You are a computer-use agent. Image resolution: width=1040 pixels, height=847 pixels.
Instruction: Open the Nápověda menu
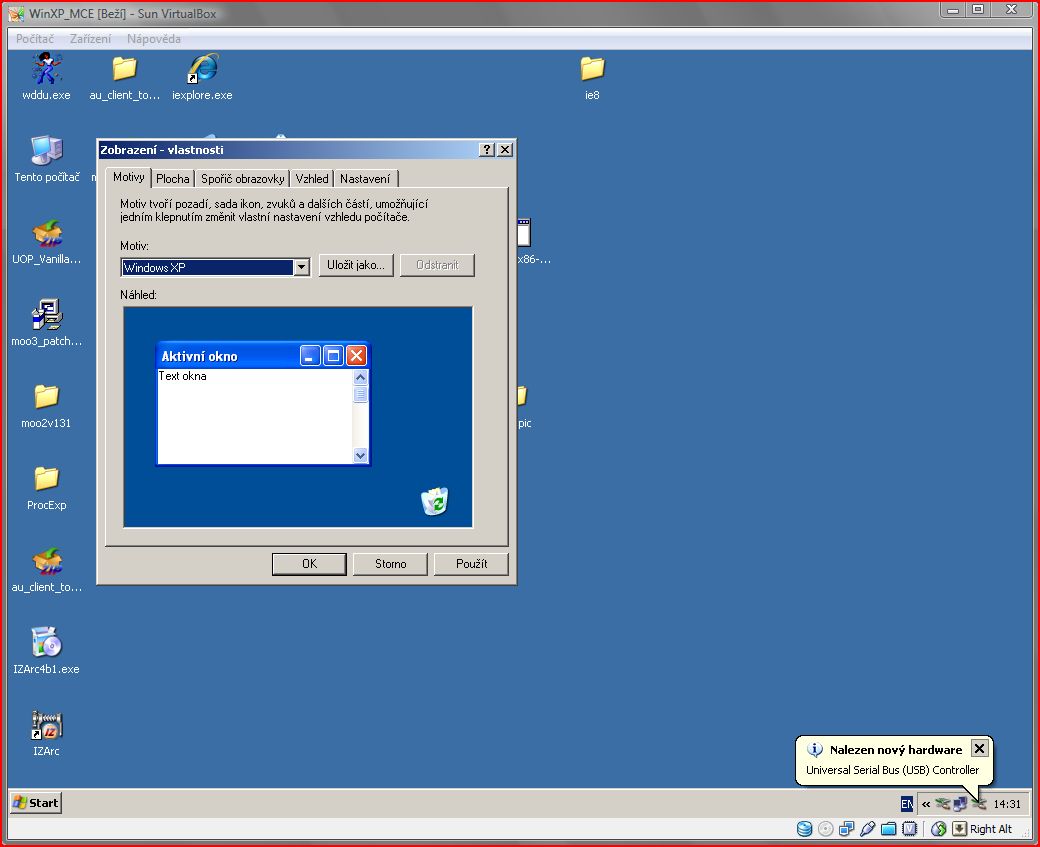coord(154,38)
